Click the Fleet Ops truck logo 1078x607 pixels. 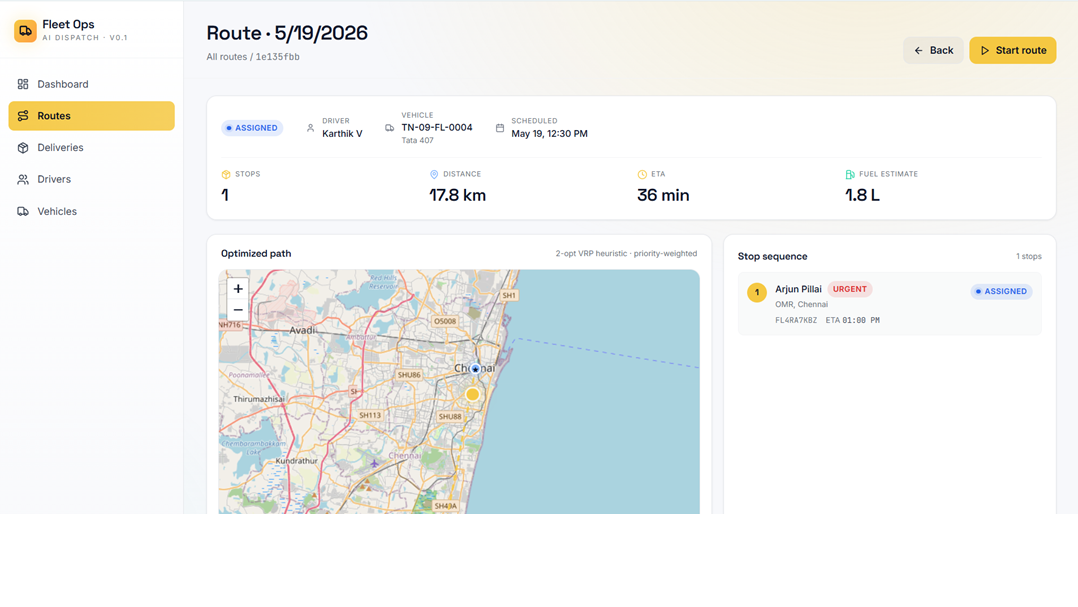pyautogui.click(x=25, y=30)
